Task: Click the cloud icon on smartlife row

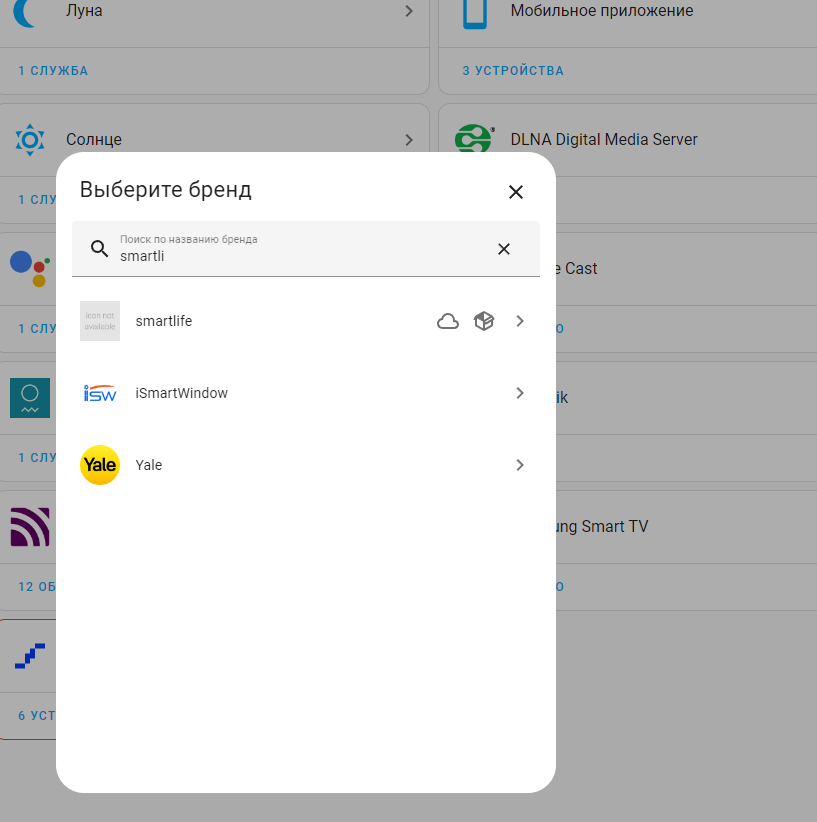Action: click(x=447, y=321)
